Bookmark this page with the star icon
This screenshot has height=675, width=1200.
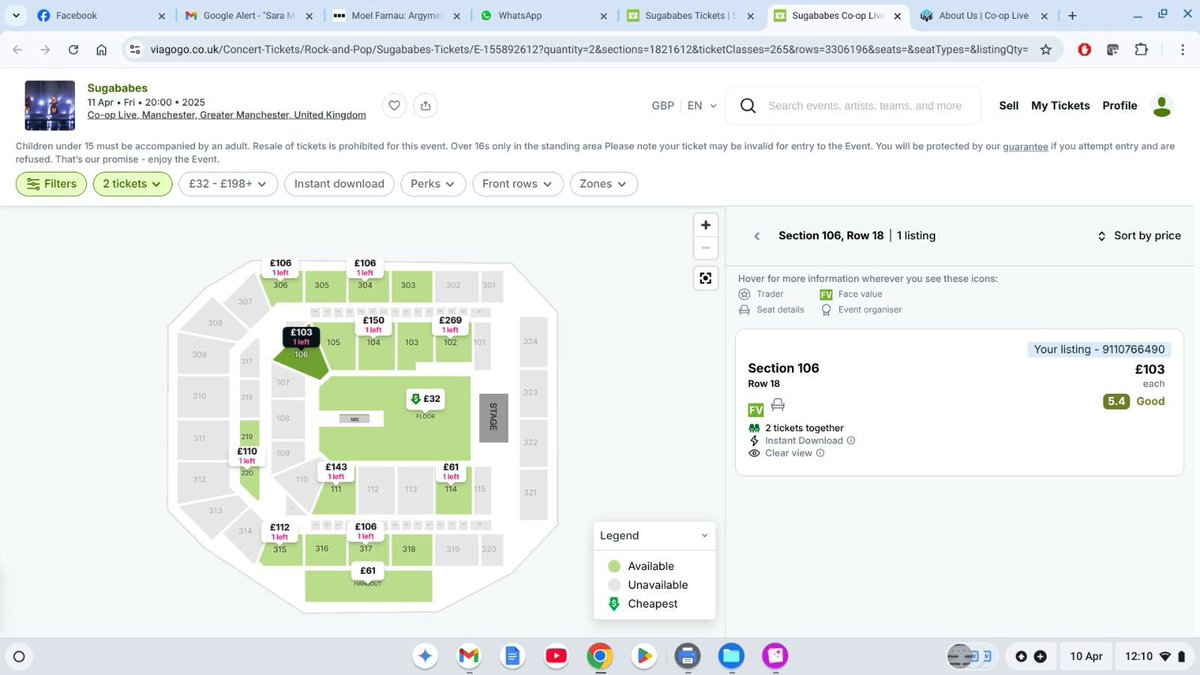[1046, 49]
